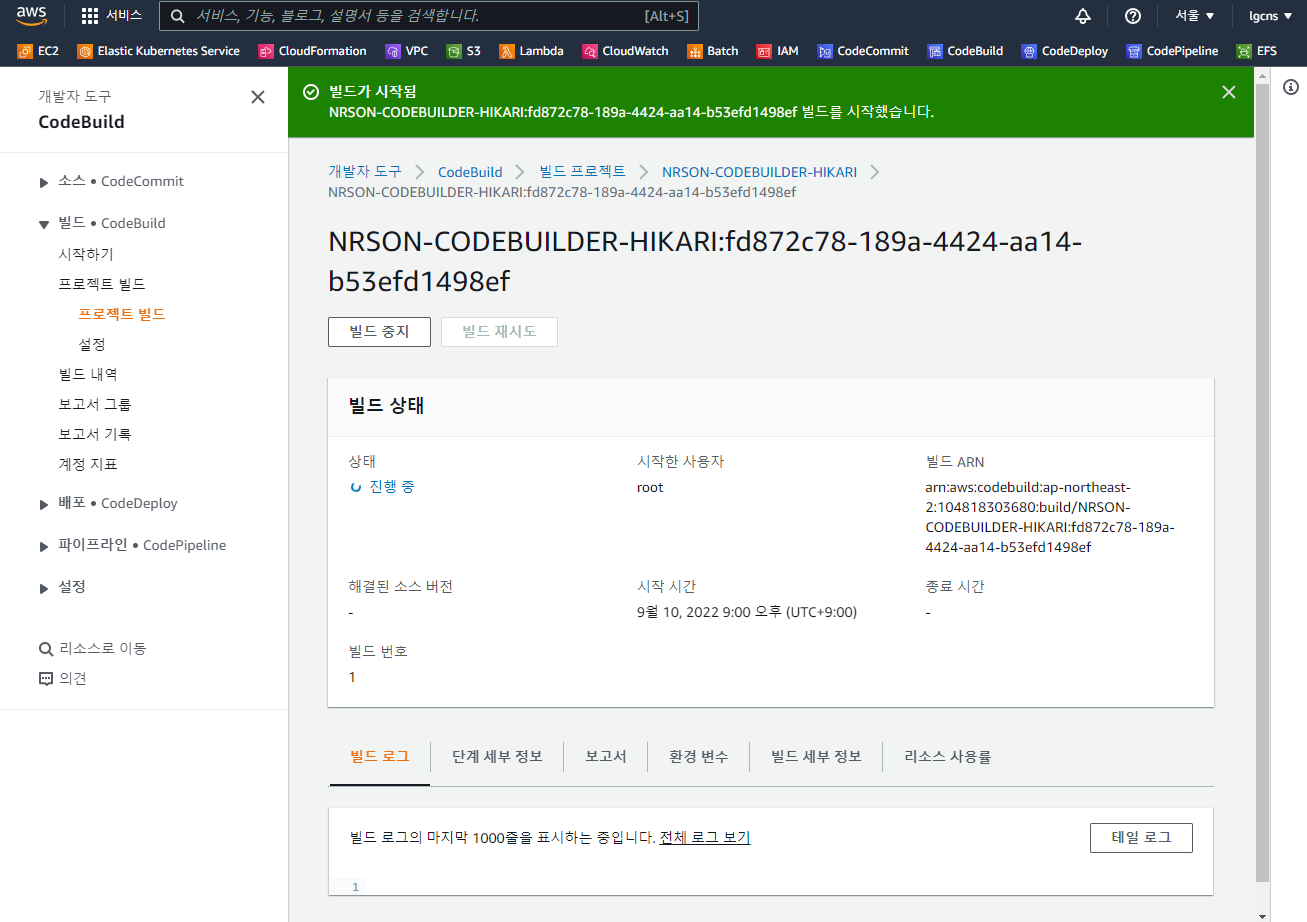The image size is (1307, 922).
Task: Open EC2 shortcut in favorites bar
Action: click(x=38, y=51)
